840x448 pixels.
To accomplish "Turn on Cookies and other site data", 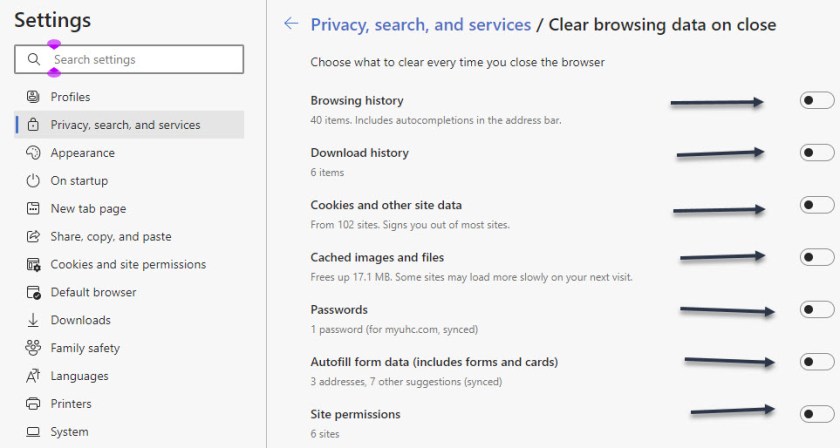I will pyautogui.click(x=816, y=205).
